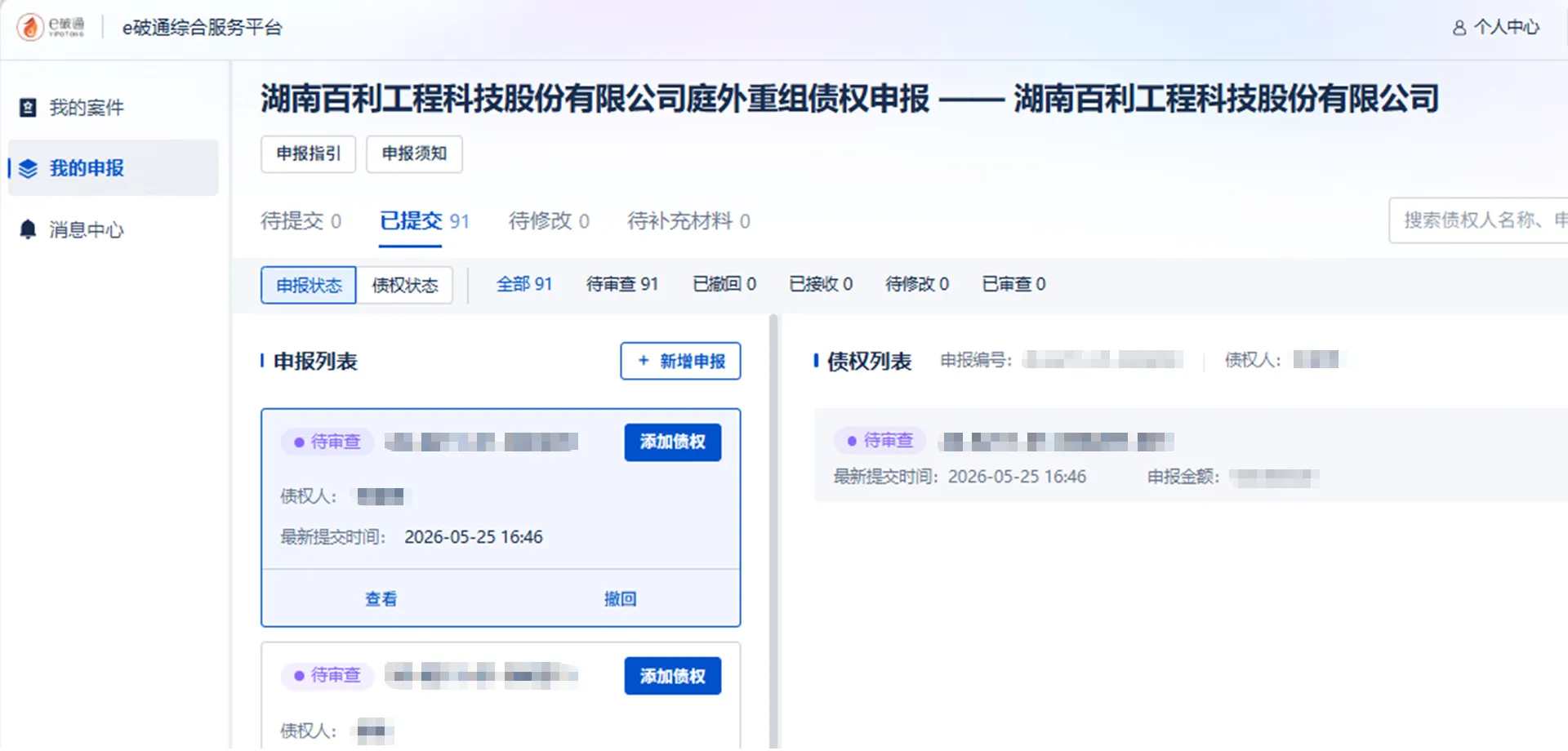Filter by 已撤回 0
1568x751 pixels.
(x=724, y=284)
